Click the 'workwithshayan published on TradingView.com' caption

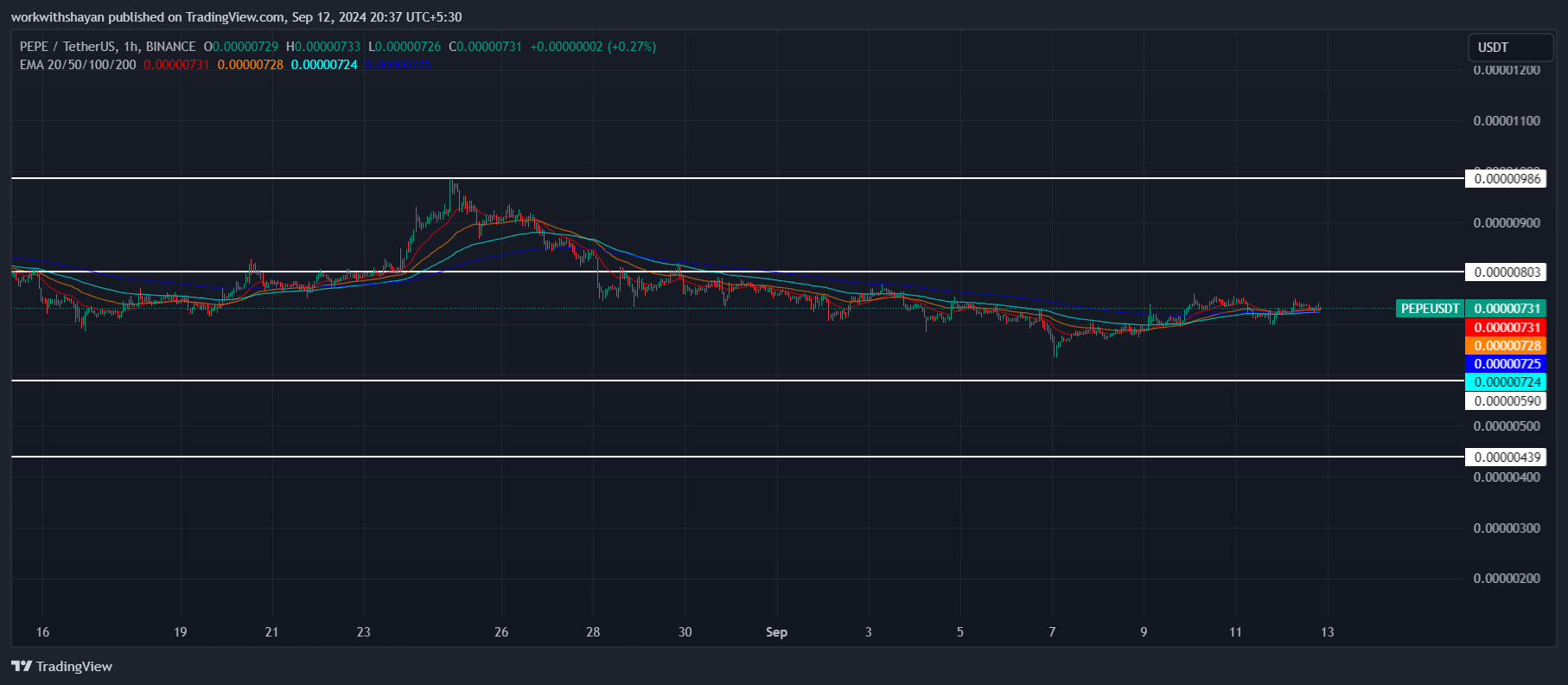click(149, 17)
